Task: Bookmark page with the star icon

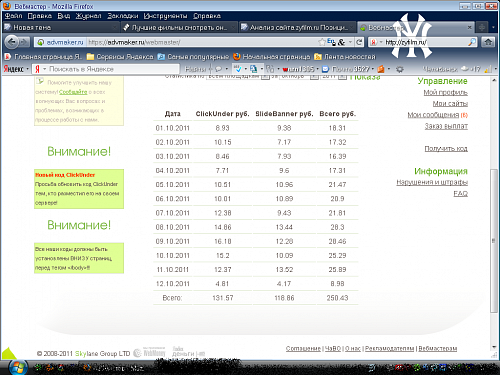Action: [322, 42]
